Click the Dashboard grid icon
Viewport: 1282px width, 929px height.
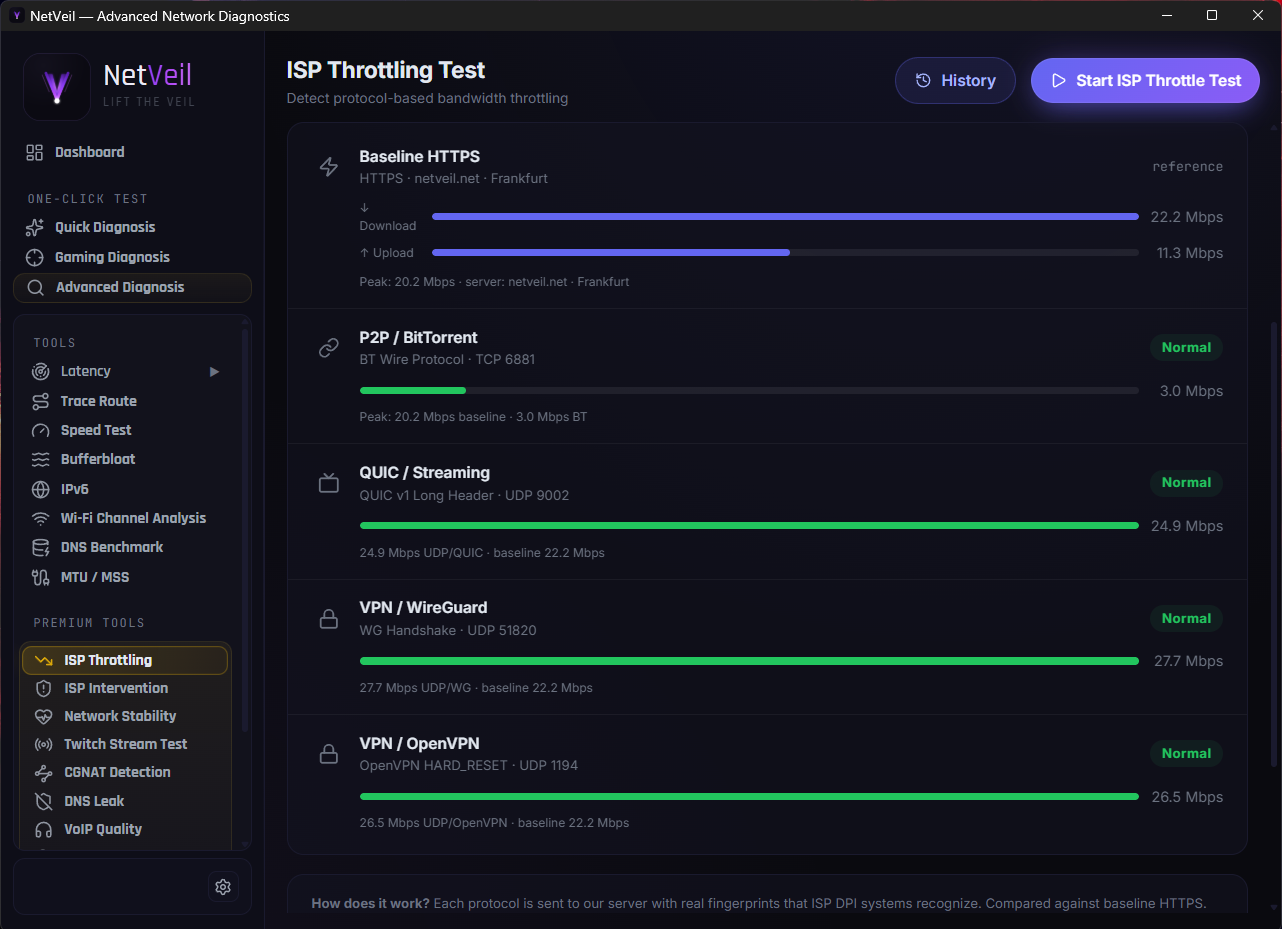click(35, 152)
